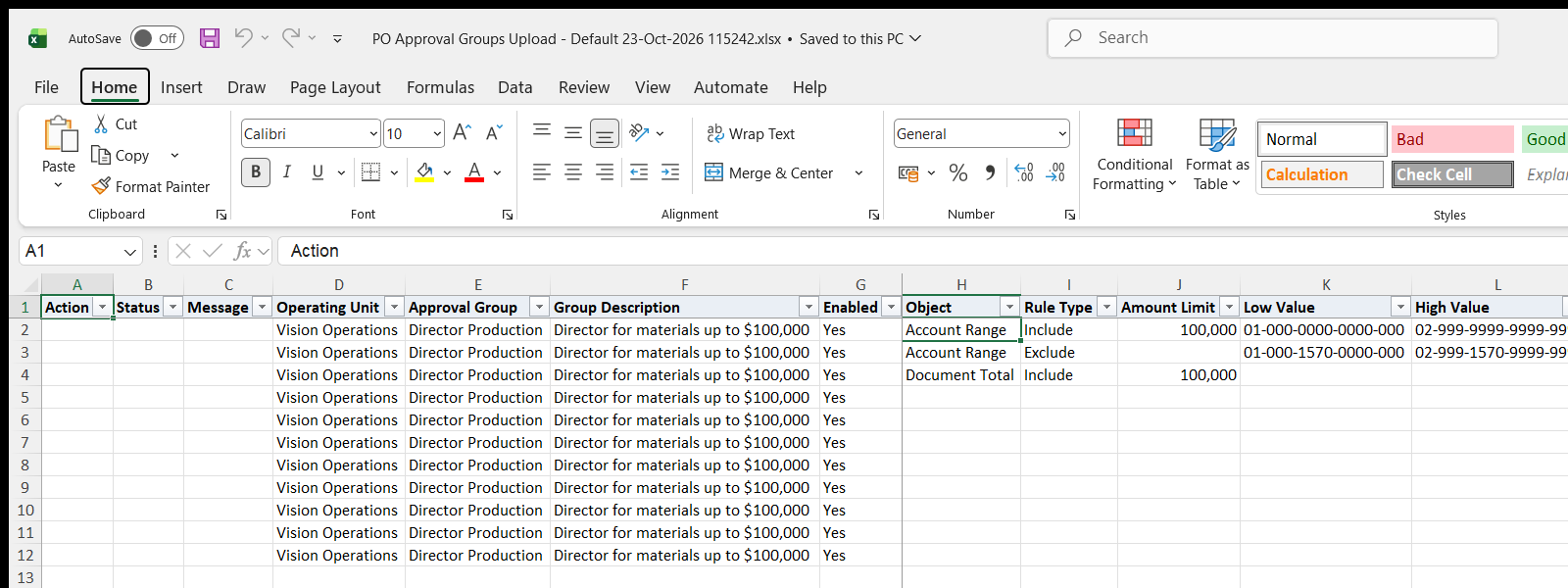
Task: Switch to Page Layout tab
Action: [335, 87]
